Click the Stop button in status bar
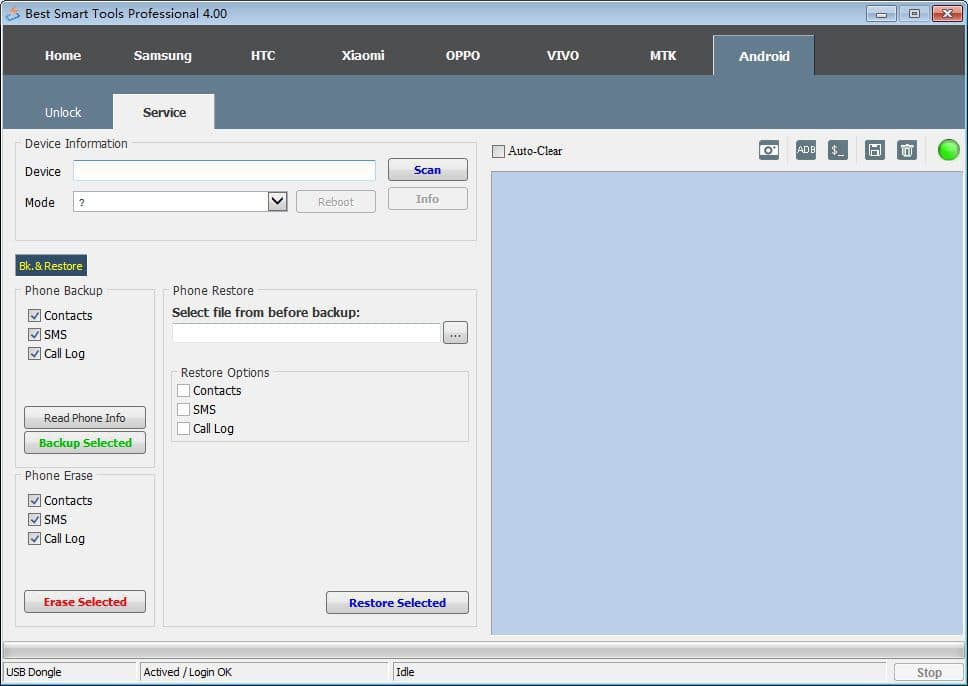The height and width of the screenshot is (686, 968). tap(929, 672)
